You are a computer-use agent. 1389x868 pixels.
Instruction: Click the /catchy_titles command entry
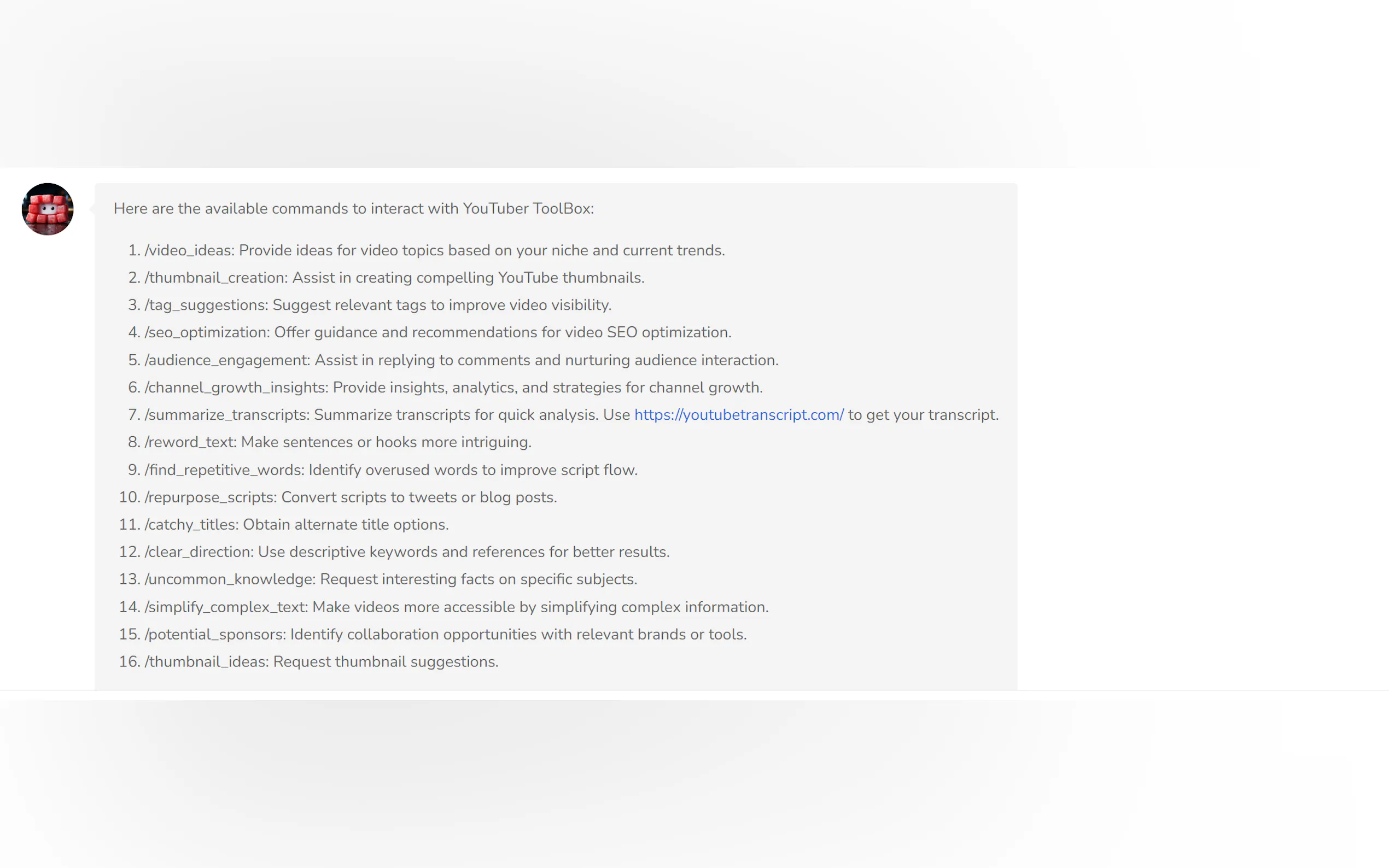pos(296,525)
